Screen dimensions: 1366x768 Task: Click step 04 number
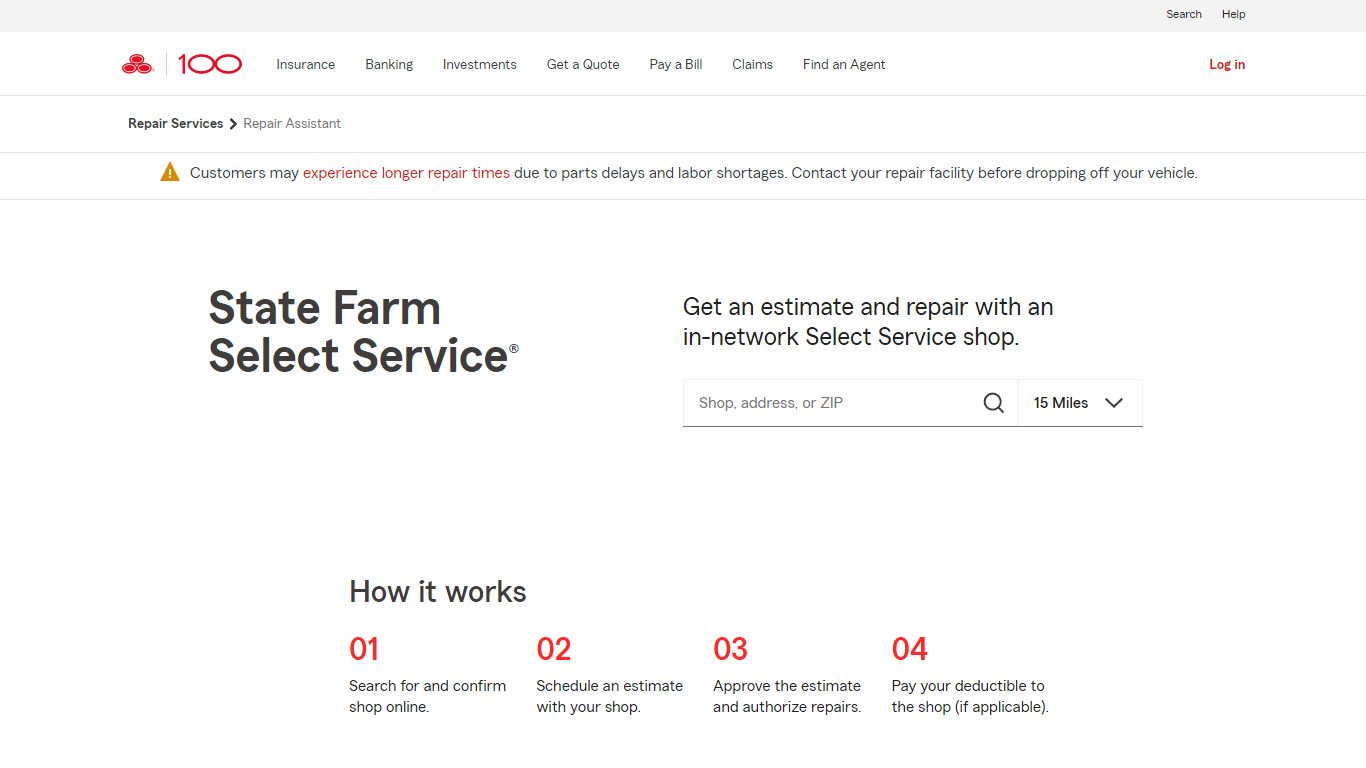click(910, 649)
